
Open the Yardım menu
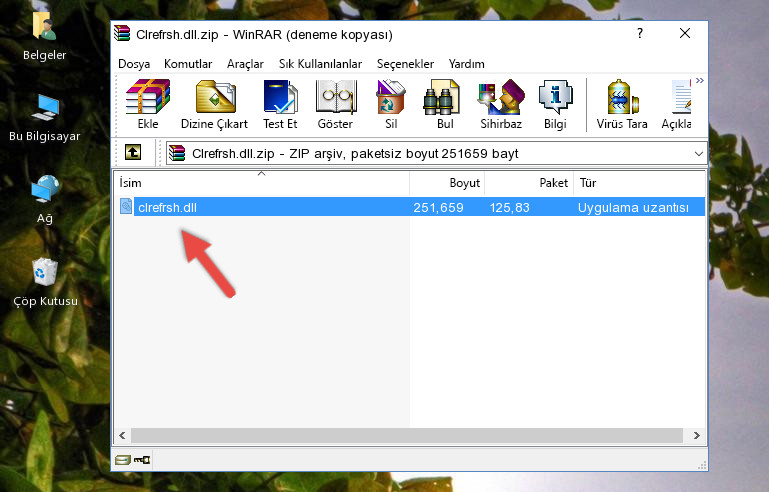(x=466, y=64)
